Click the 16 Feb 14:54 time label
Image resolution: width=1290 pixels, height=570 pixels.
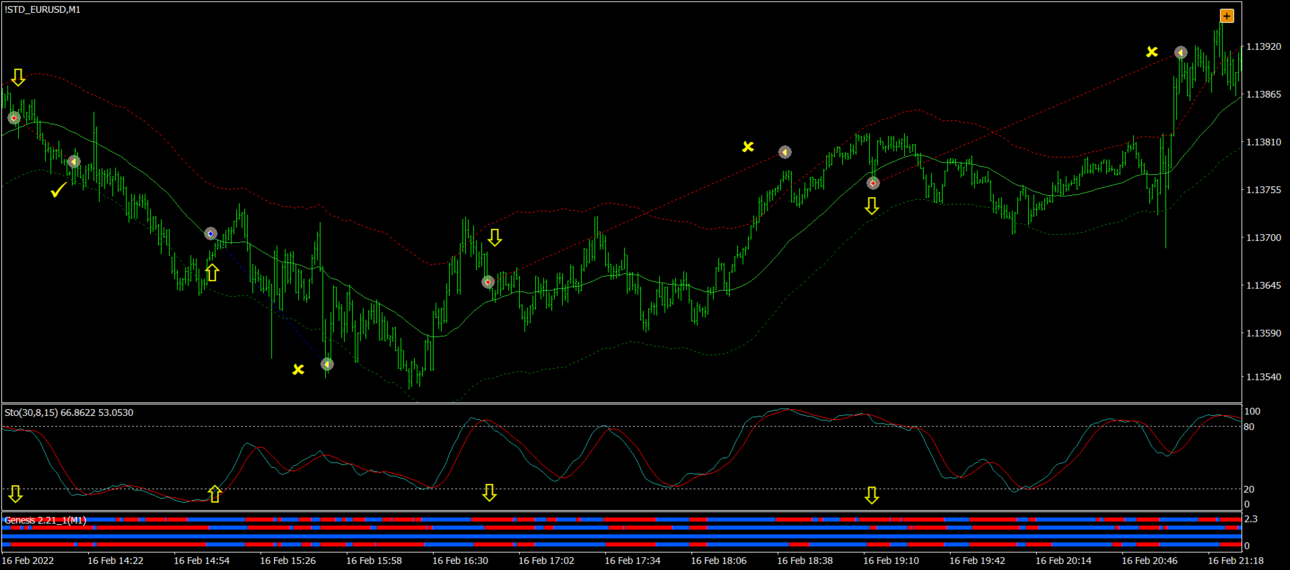[202, 561]
